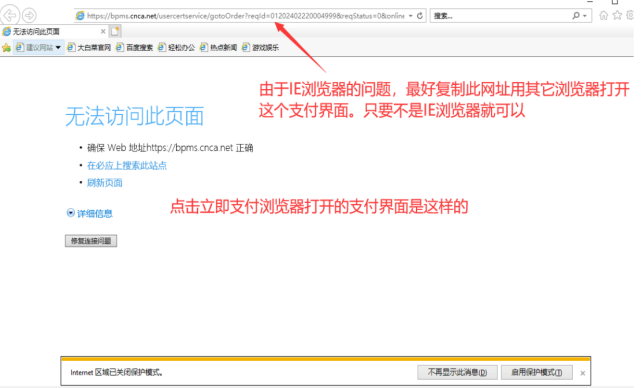The height and width of the screenshot is (388, 641).
Task: Click the 刷新页面 link
Action: pyautogui.click(x=105, y=183)
